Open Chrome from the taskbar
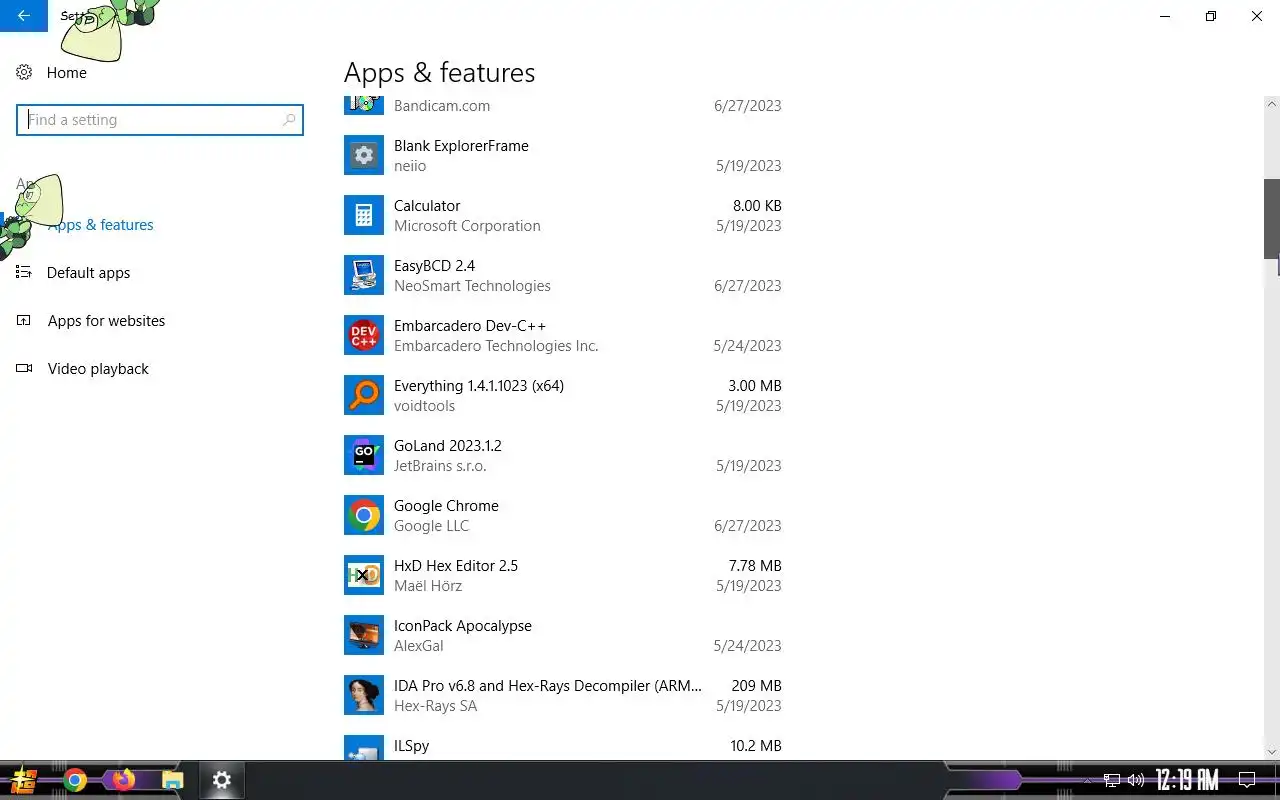Viewport: 1280px width, 800px height. 75,780
